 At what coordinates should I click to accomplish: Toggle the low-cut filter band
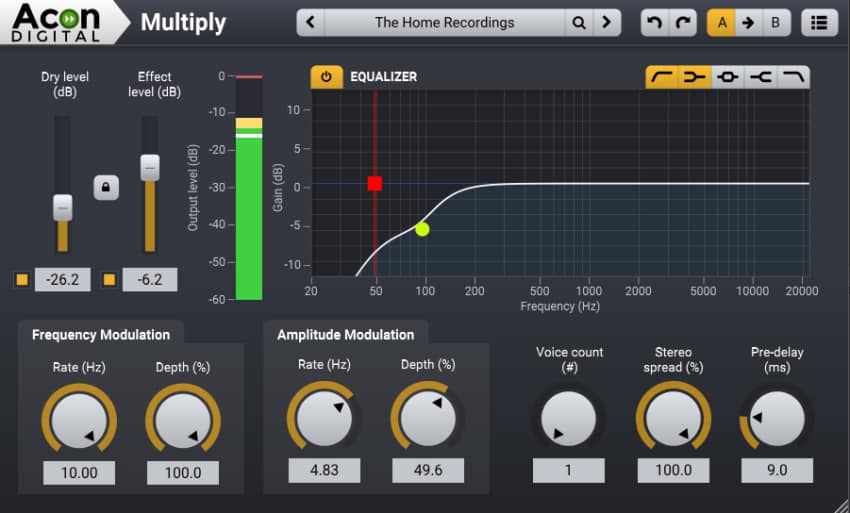661,77
